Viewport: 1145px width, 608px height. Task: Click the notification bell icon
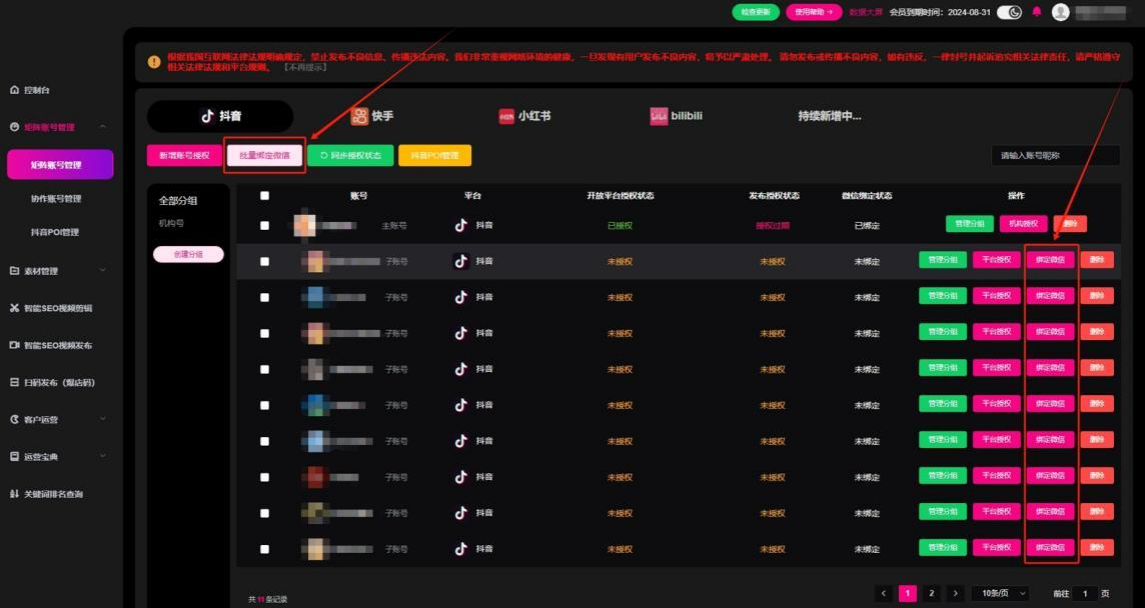pos(1036,12)
